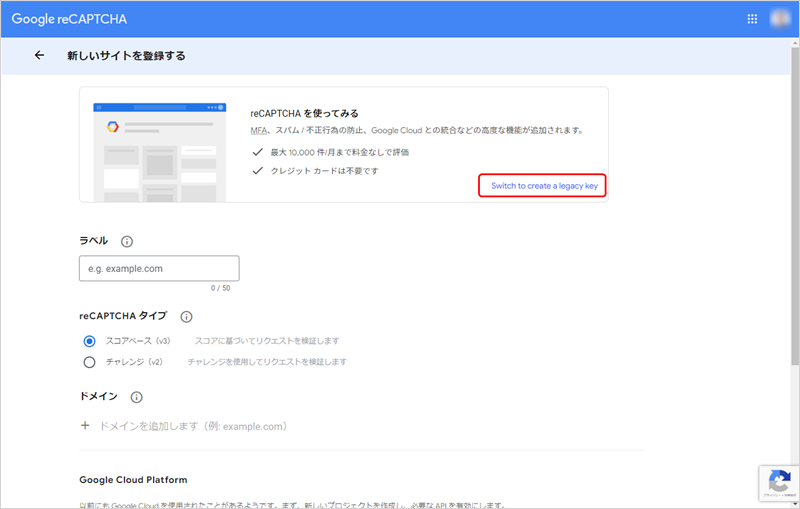Click Switch to create a legacy key link
The width and height of the screenshot is (800, 509).
pyautogui.click(x=544, y=186)
